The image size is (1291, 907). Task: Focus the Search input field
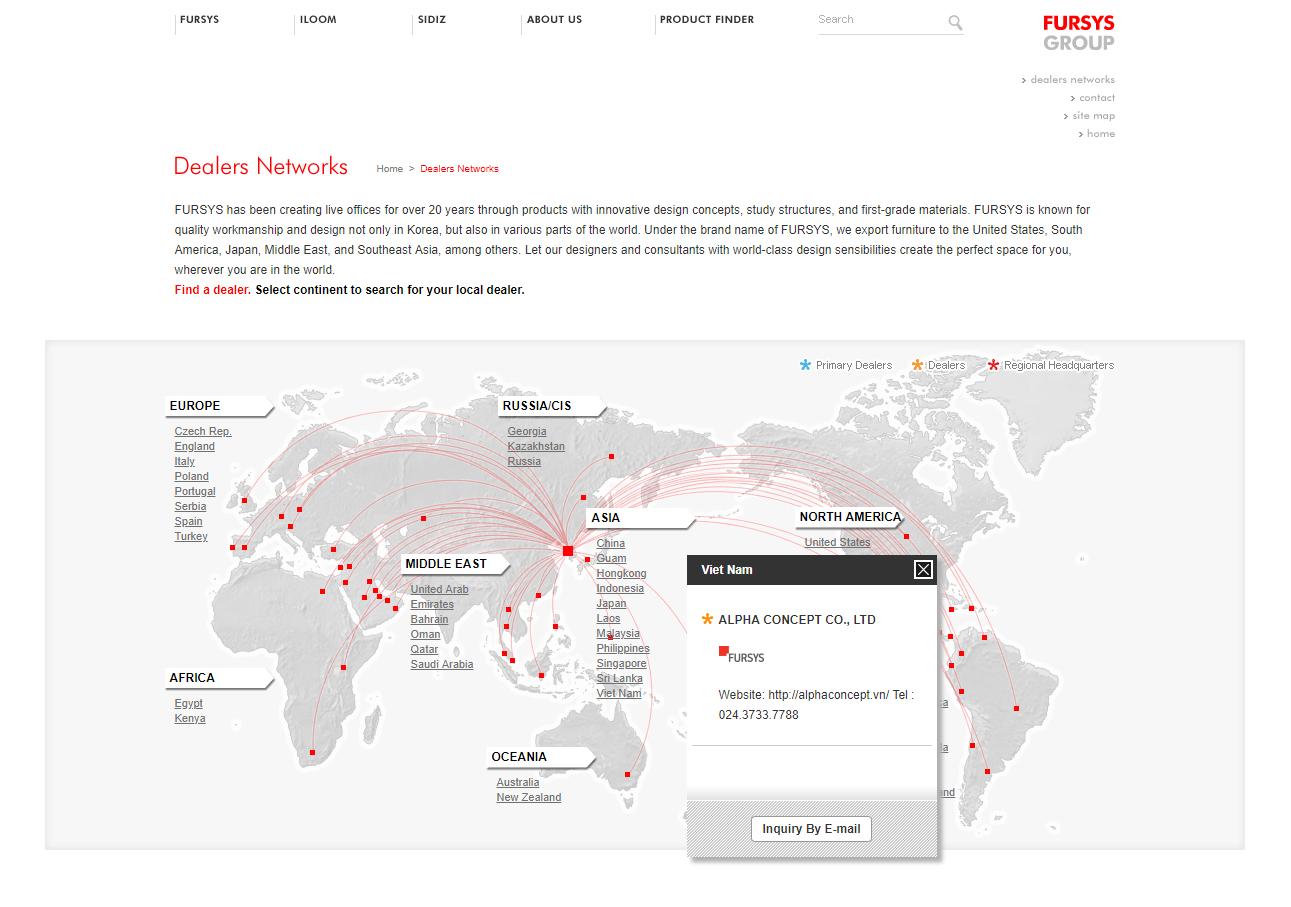(x=880, y=20)
